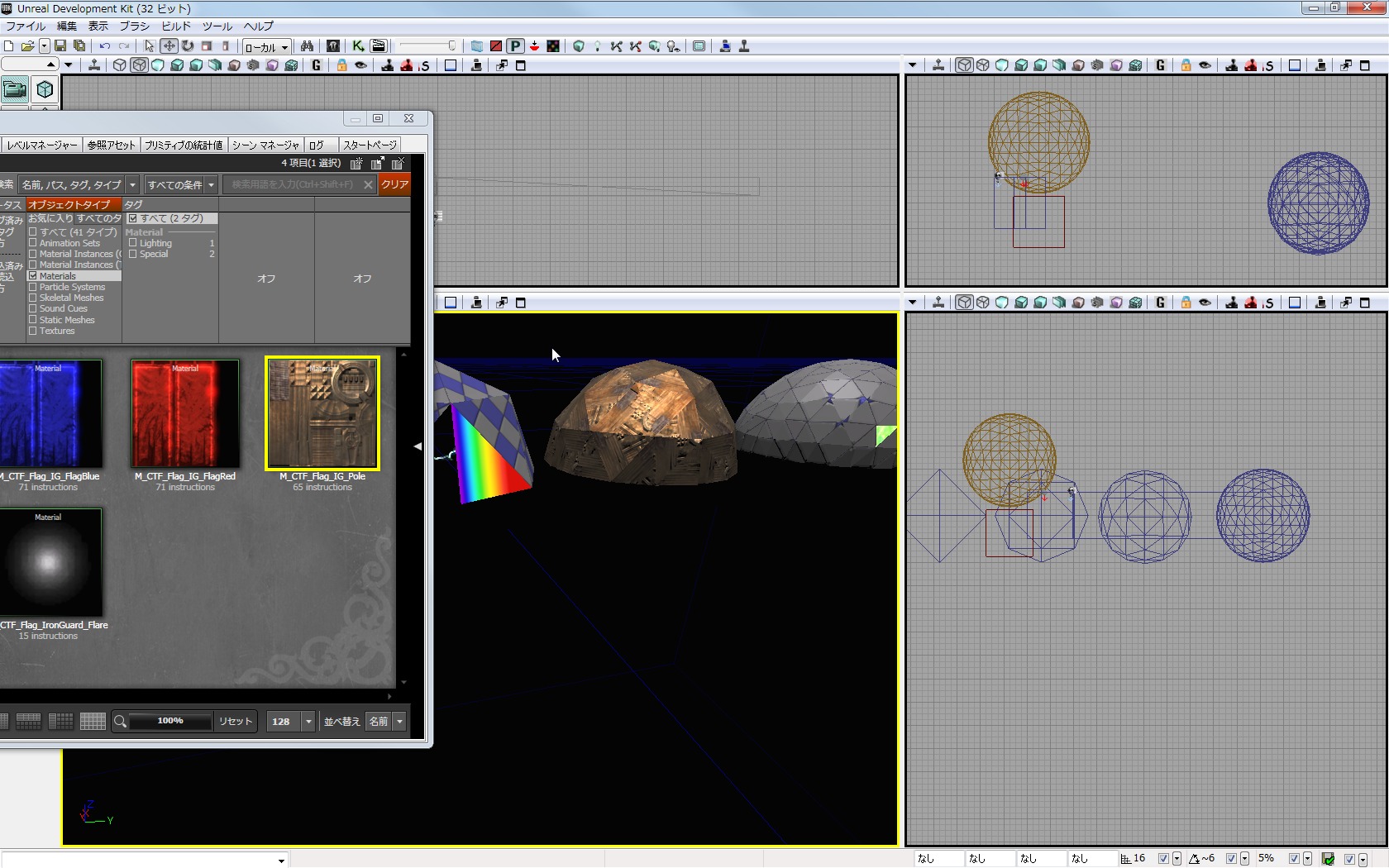This screenshot has width=1389, height=868.
Task: Click the Save level floppy disk icon
Action: click(60, 46)
